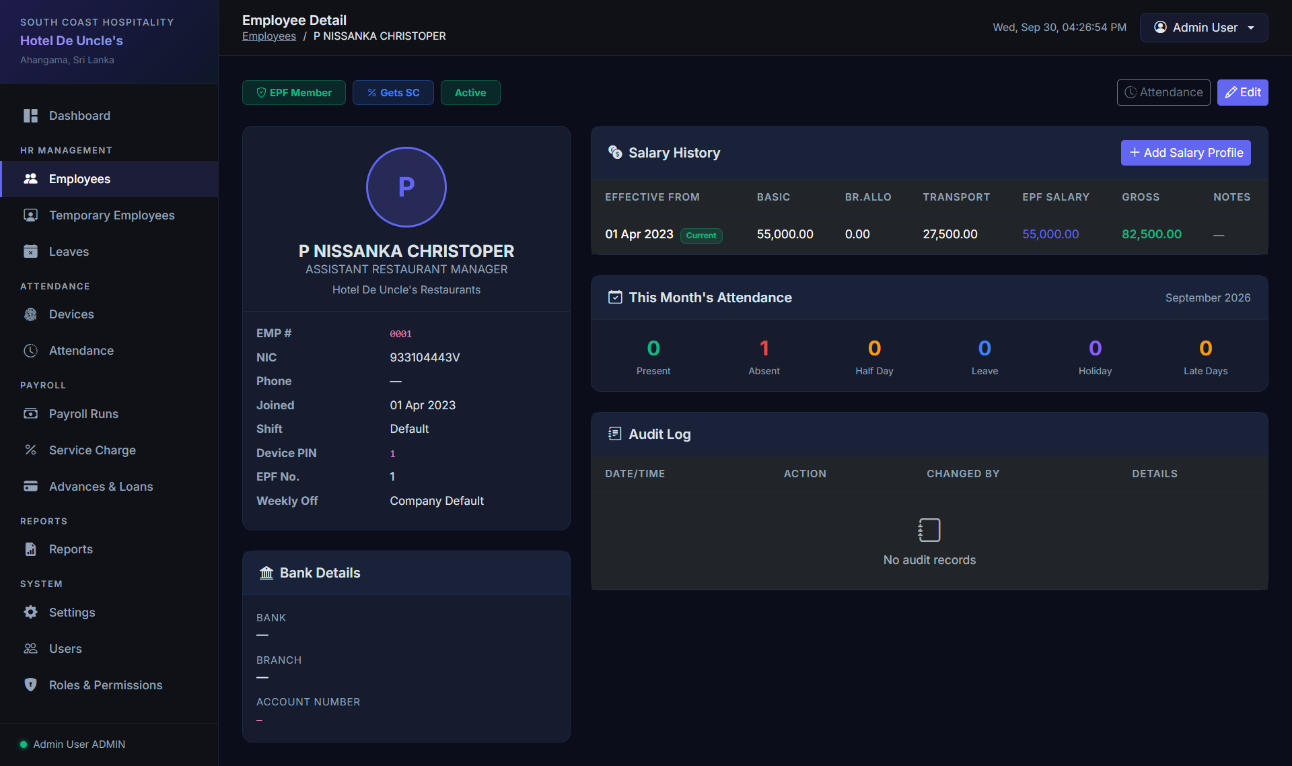Image resolution: width=1292 pixels, height=766 pixels.
Task: Click the Attendance clock icon in sidebar
Action: pos(30,351)
